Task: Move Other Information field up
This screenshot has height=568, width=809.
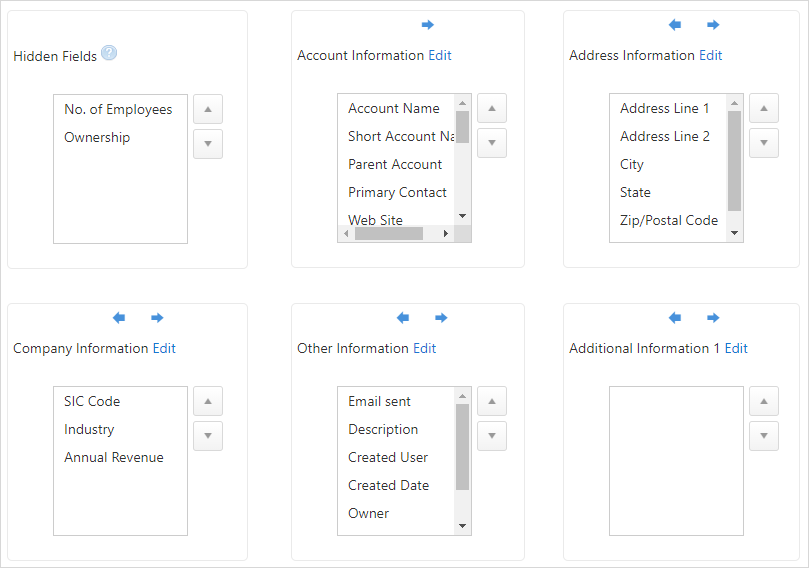Action: tap(492, 401)
